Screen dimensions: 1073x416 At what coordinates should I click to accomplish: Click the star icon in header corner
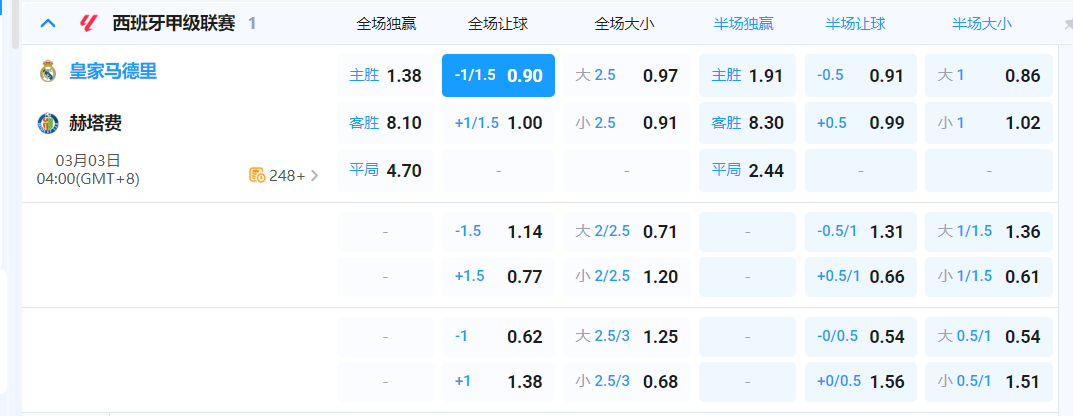coord(1067,24)
